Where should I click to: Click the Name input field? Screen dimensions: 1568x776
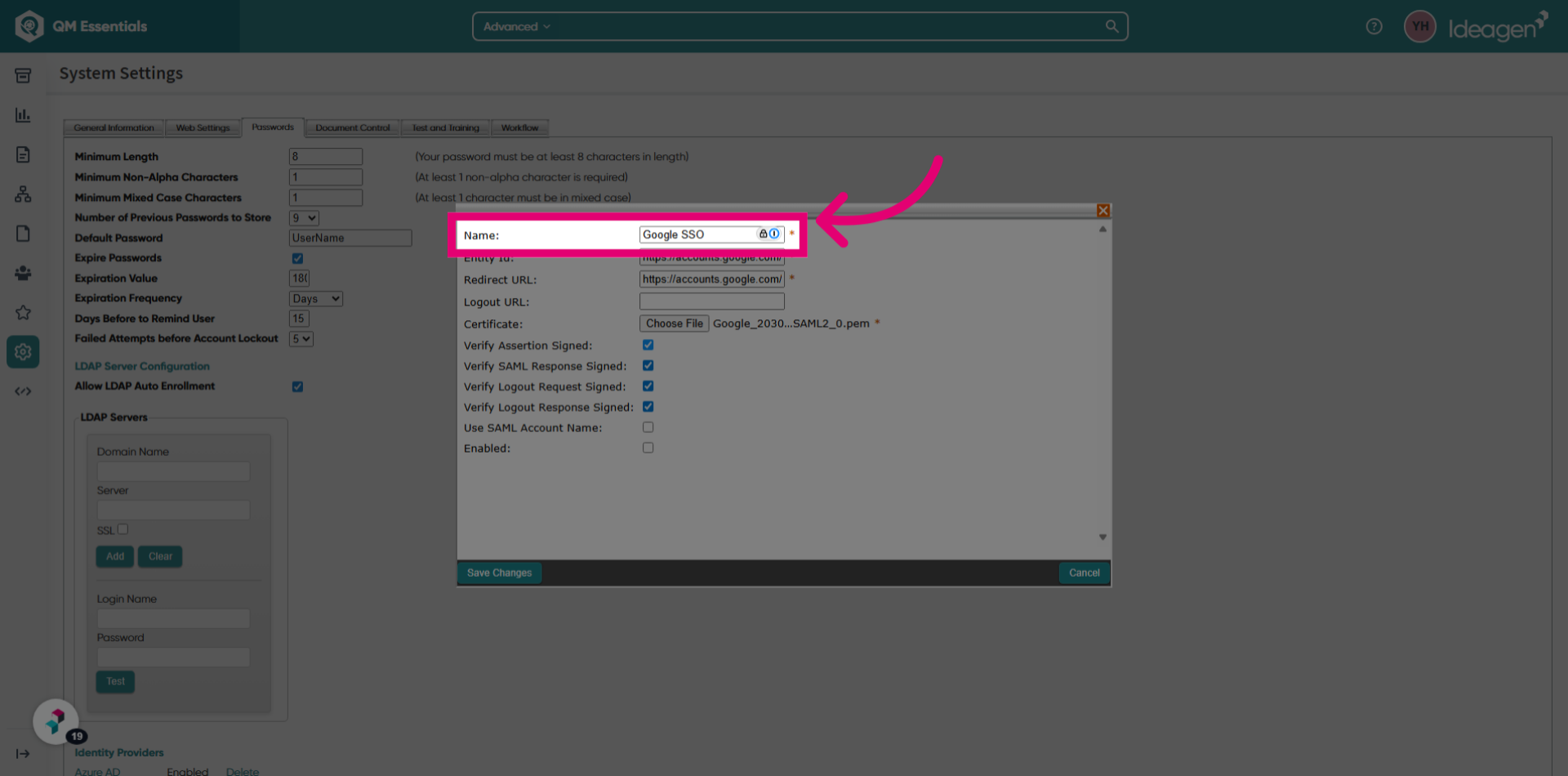(711, 234)
